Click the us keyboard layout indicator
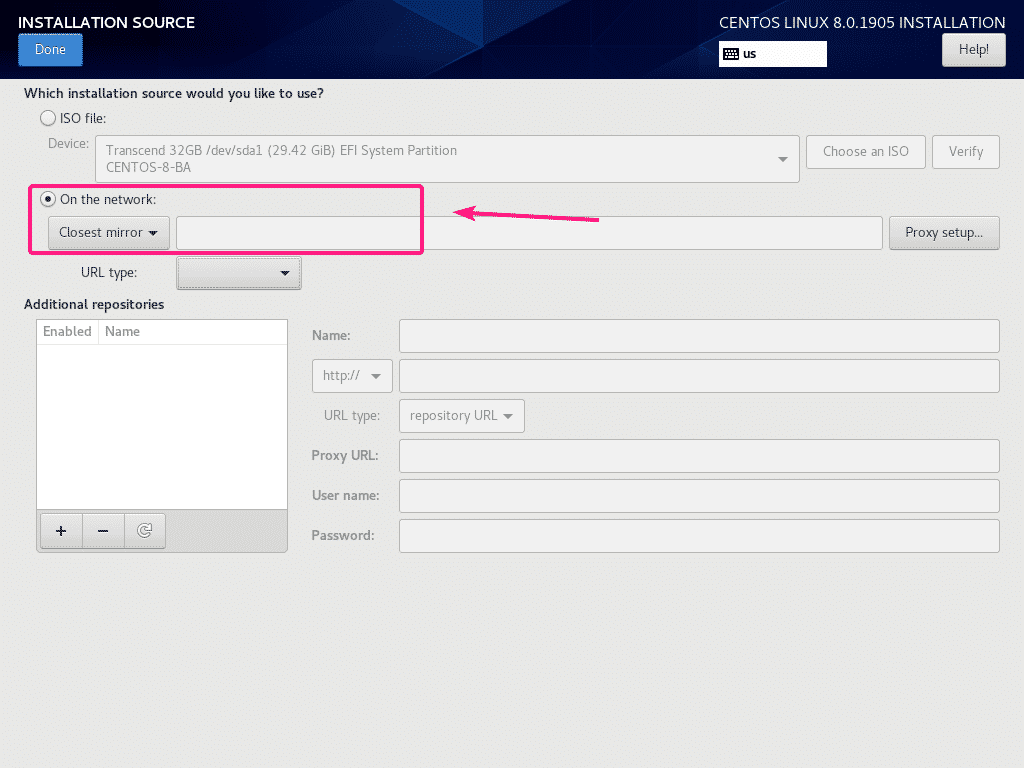The image size is (1024, 768). 772,53
